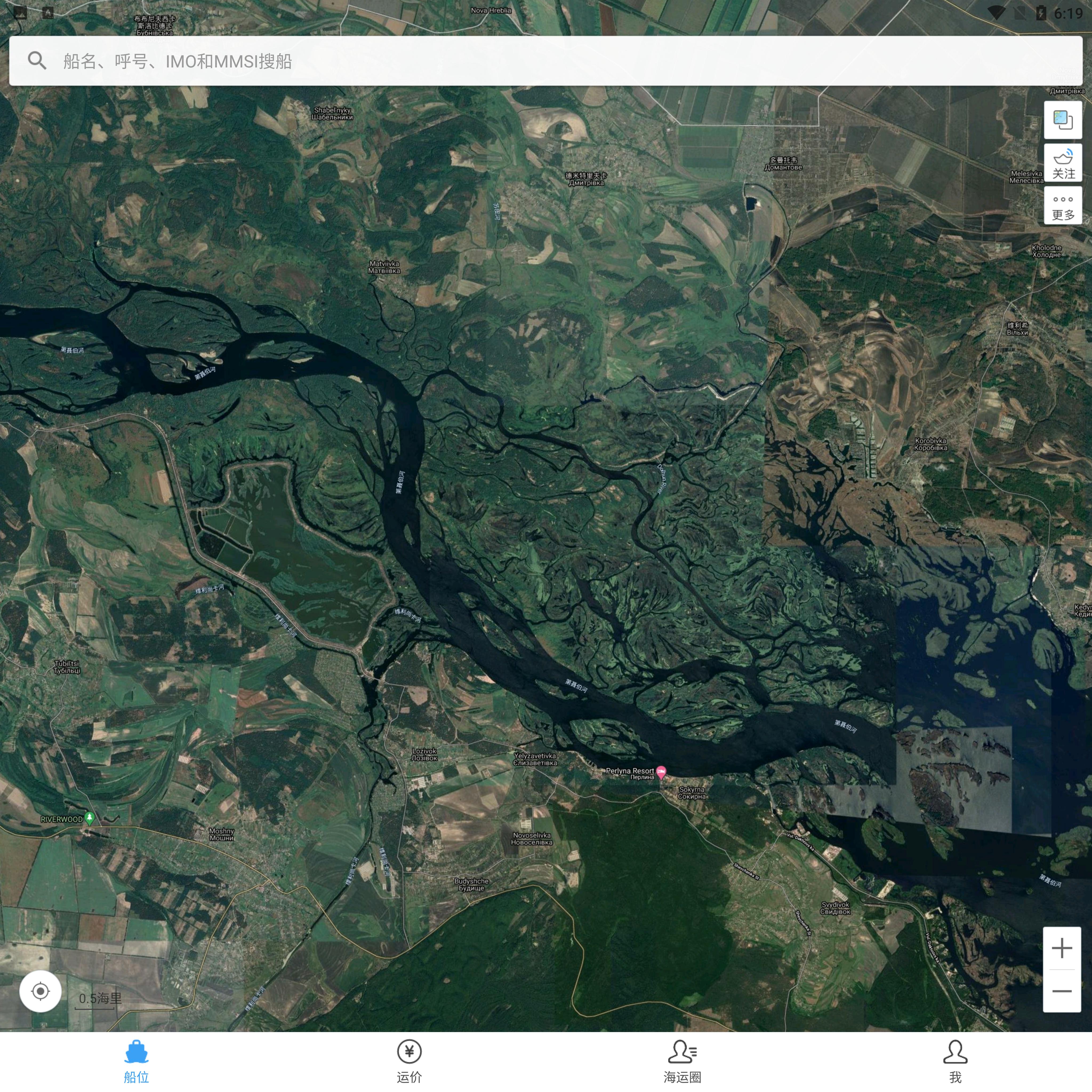Tap the Korobivka place label
1092x1092 pixels.
(930, 444)
